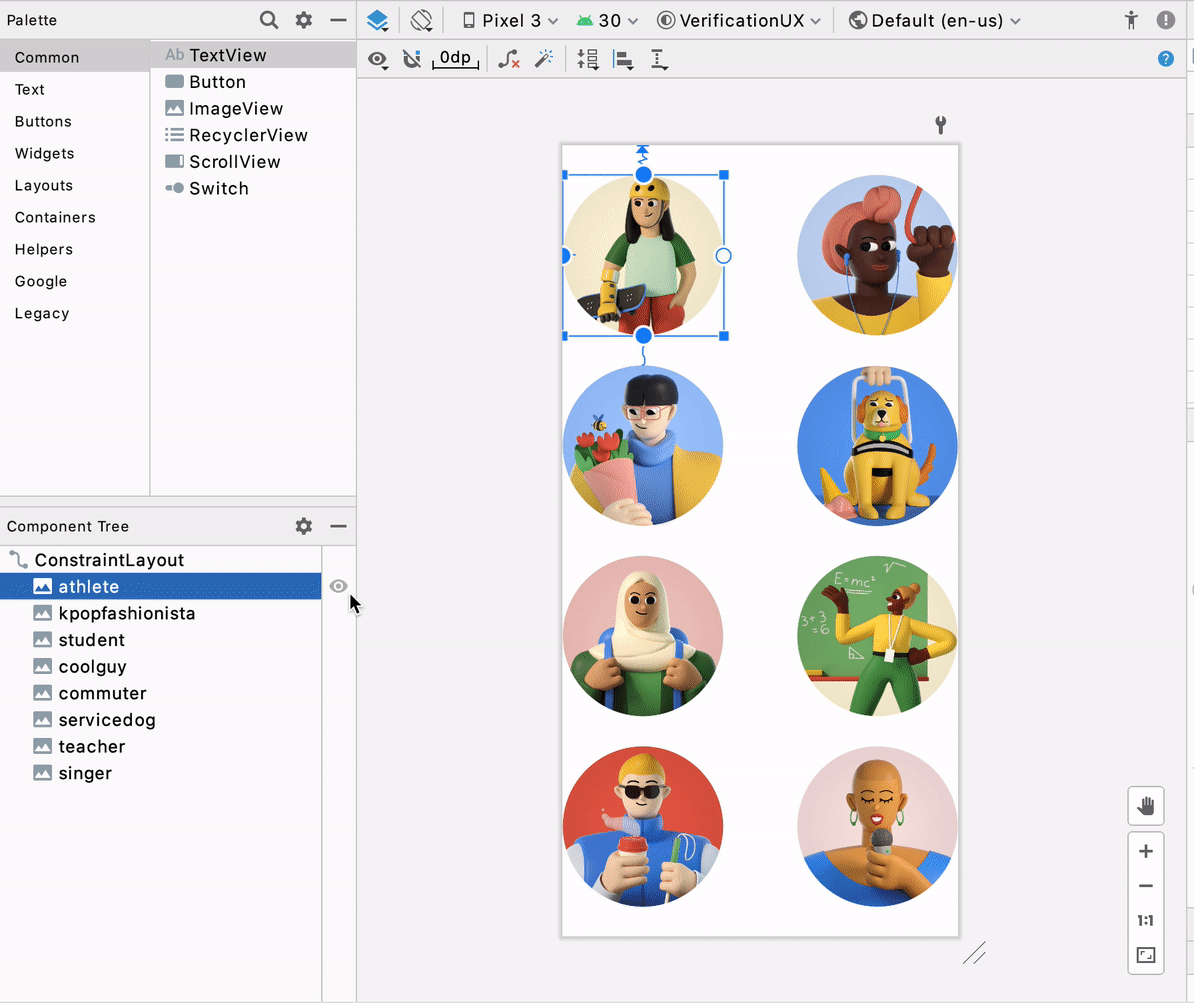Open the Pack elements toolbar icon
1194x1003 pixels.
click(x=588, y=58)
